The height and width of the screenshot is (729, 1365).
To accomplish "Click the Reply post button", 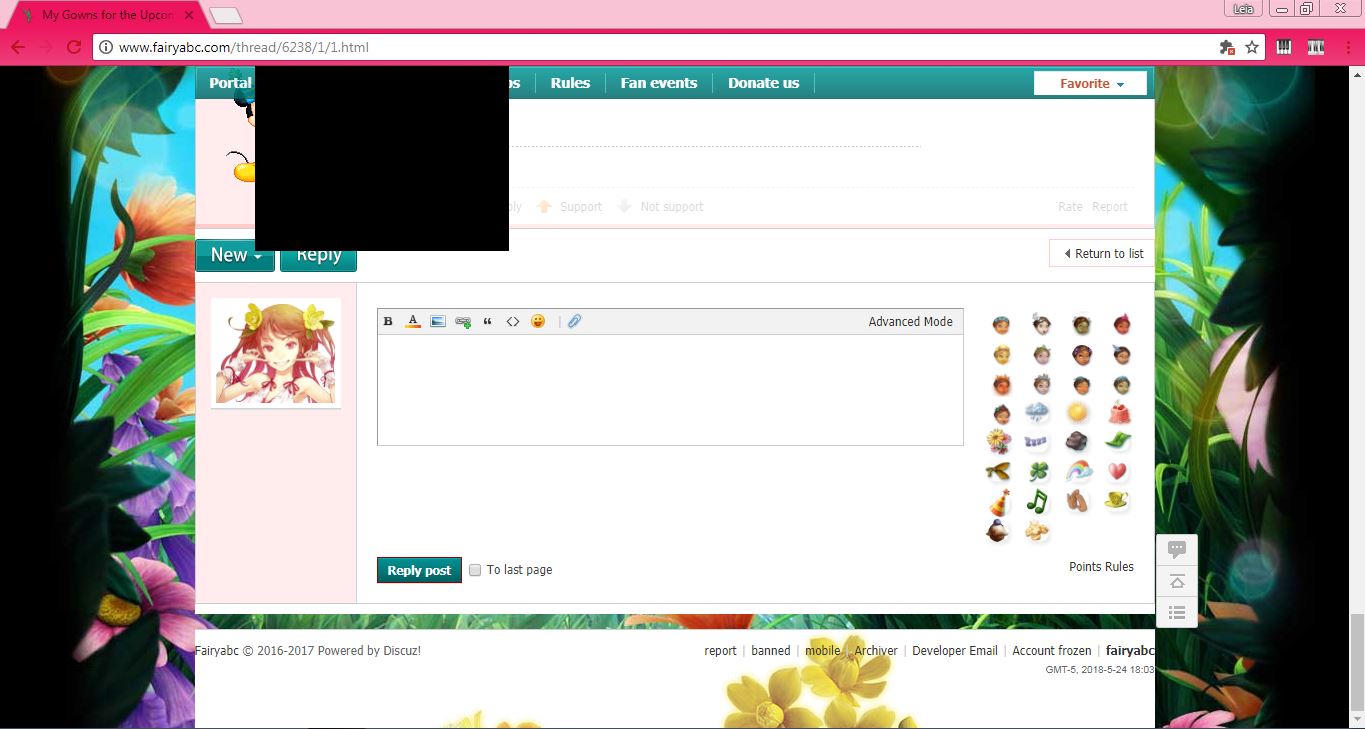I will pos(419,570).
